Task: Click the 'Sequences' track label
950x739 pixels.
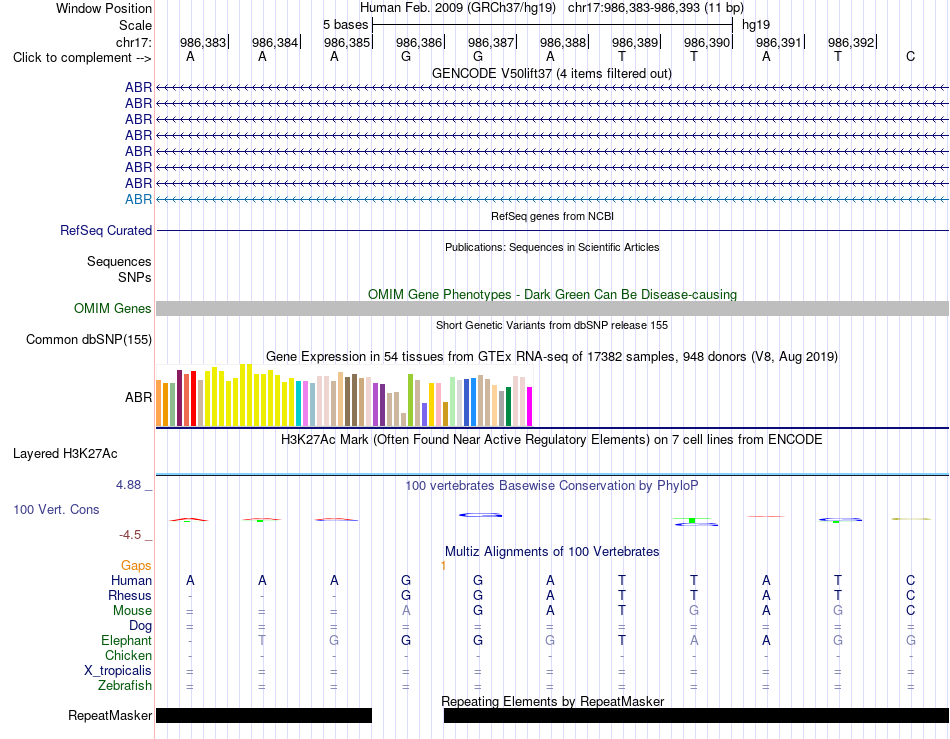Action: coord(119,261)
